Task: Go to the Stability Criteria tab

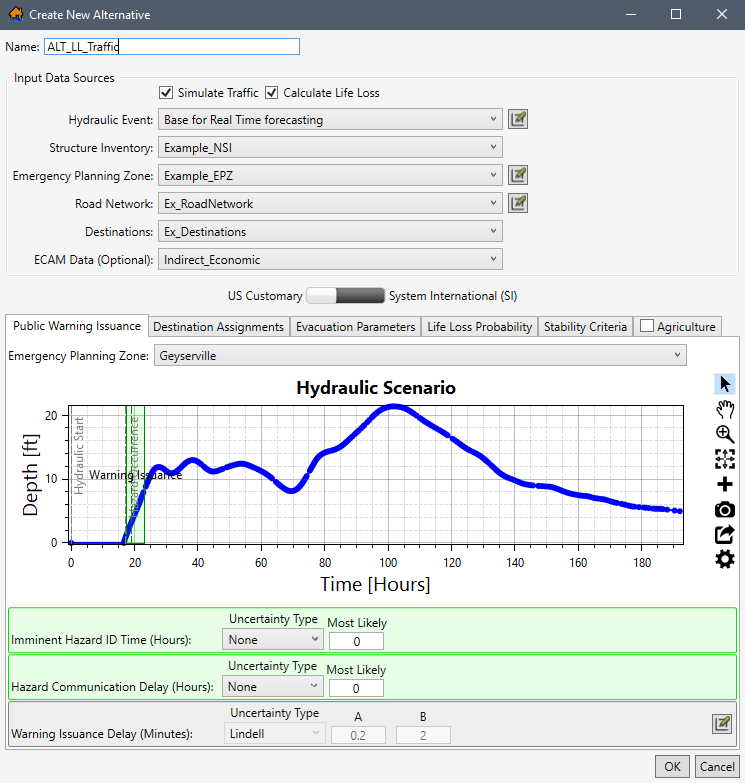Action: click(x=585, y=327)
